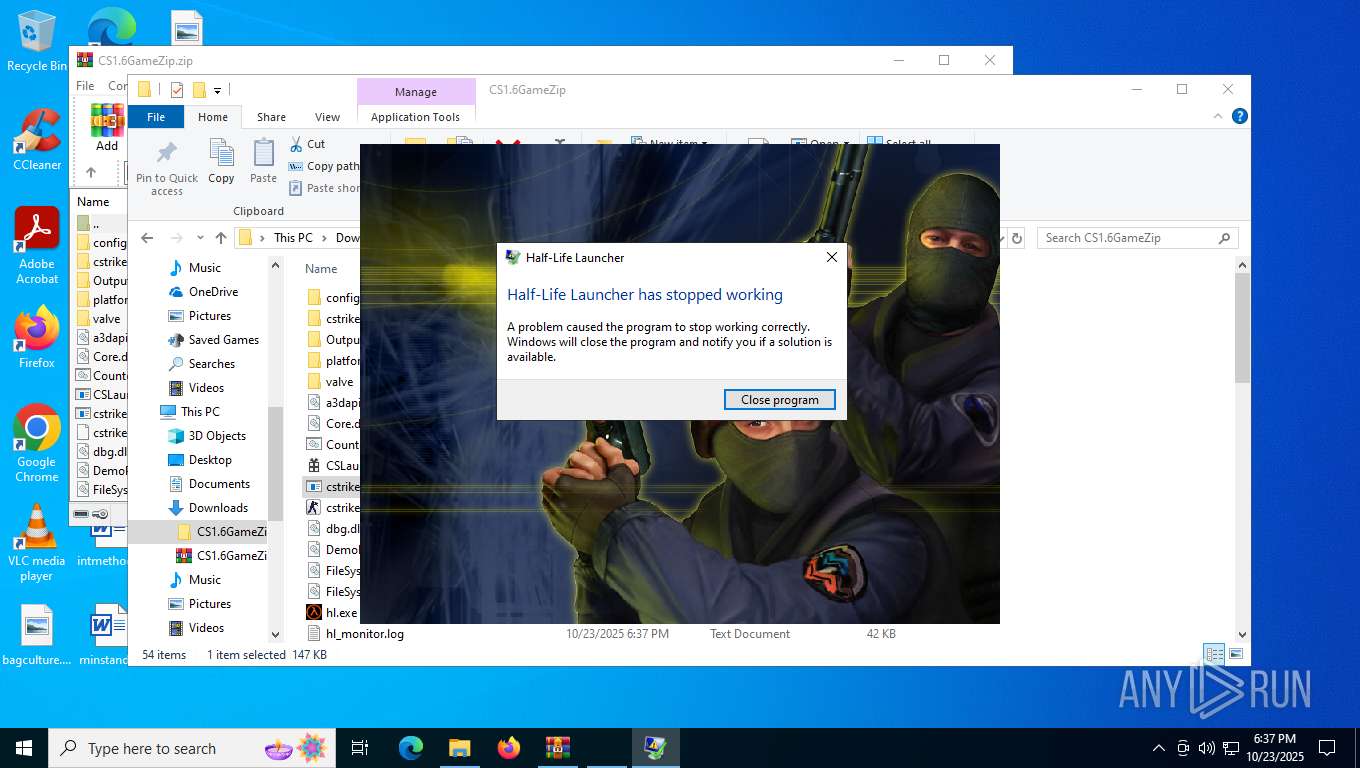Open CCleaner desktop shortcut
This screenshot has height=768, width=1360.
pyautogui.click(x=37, y=140)
